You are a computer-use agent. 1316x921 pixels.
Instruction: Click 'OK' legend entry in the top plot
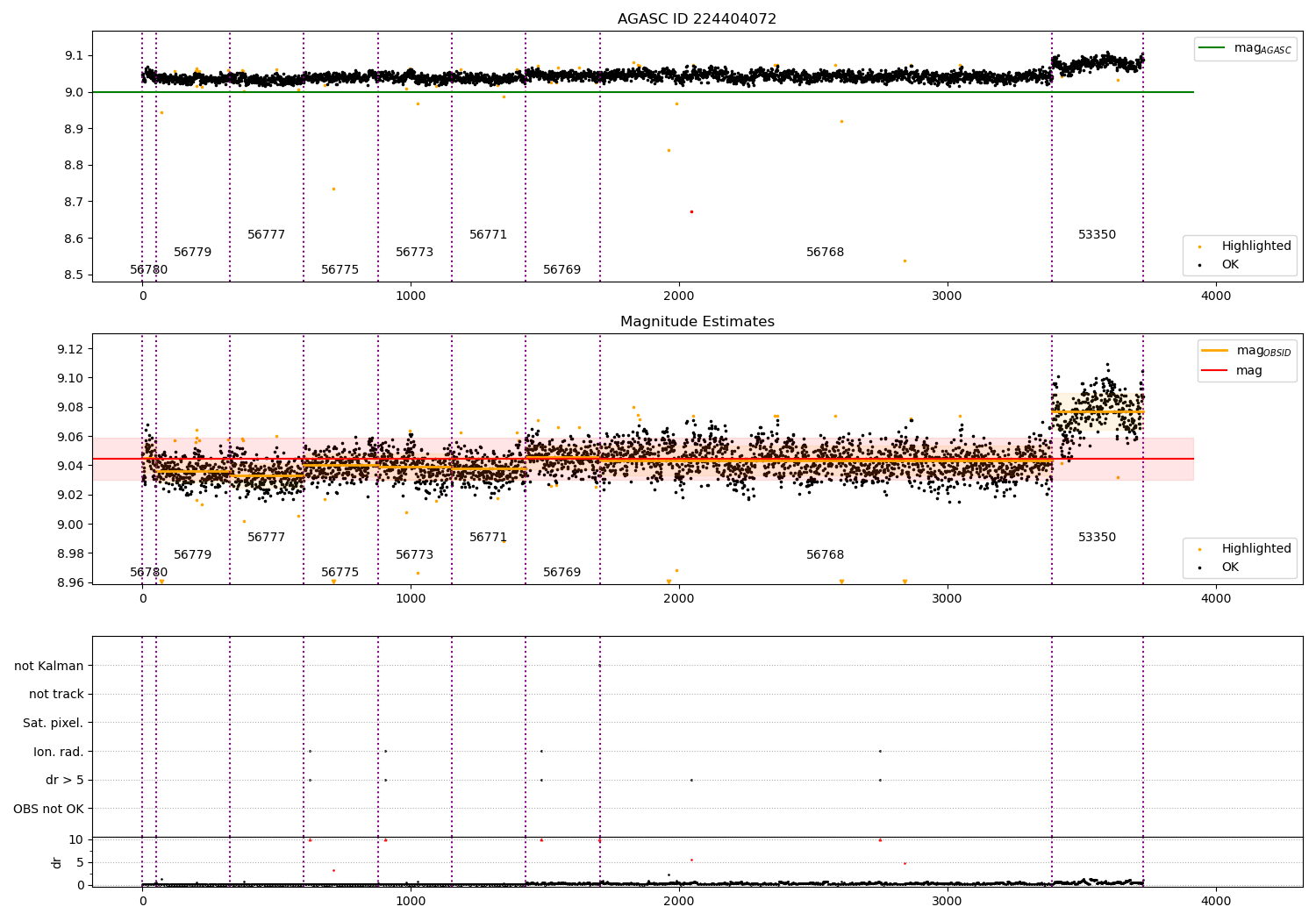(x=1219, y=264)
